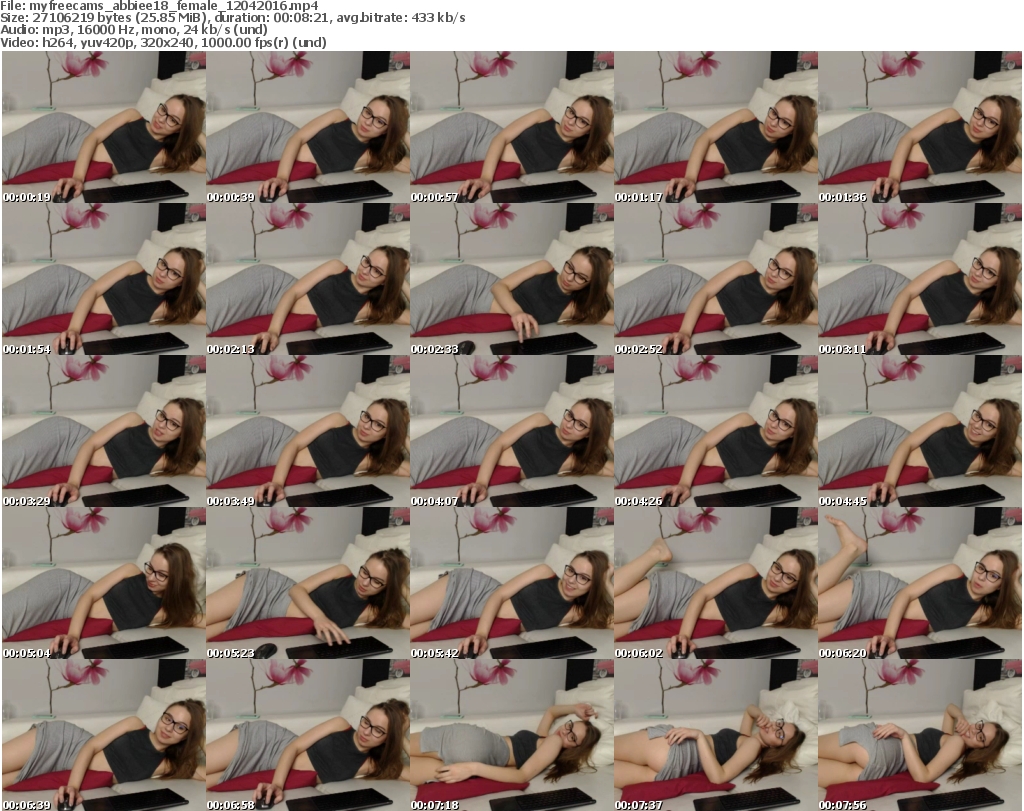Image resolution: width=1024 pixels, height=811 pixels.
Task: Click the thumbnail labeled 00:07:37
Action: click(716, 735)
